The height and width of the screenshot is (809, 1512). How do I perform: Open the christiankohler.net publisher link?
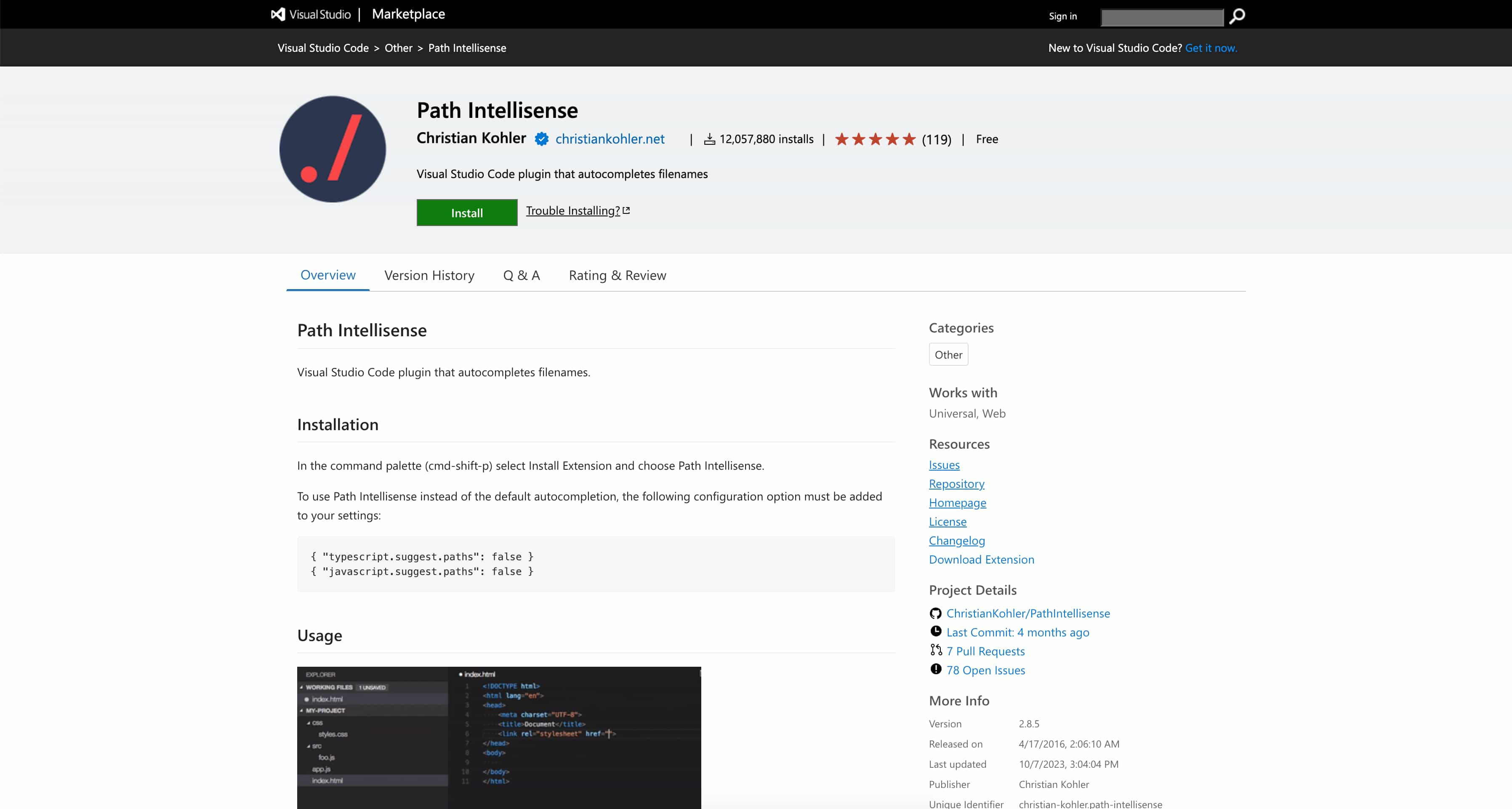pos(610,139)
